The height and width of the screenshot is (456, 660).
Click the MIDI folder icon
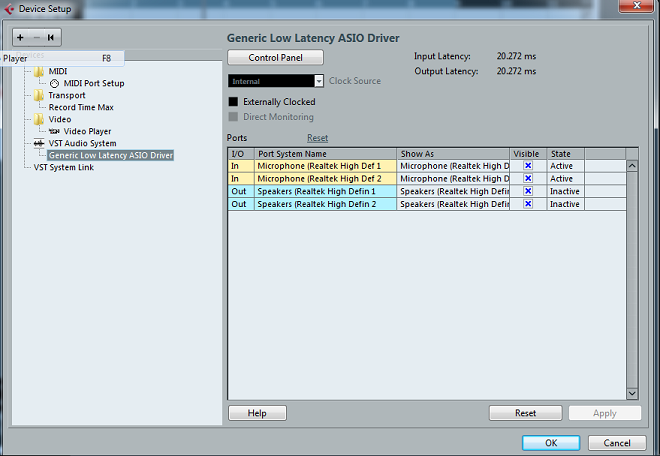(39, 71)
